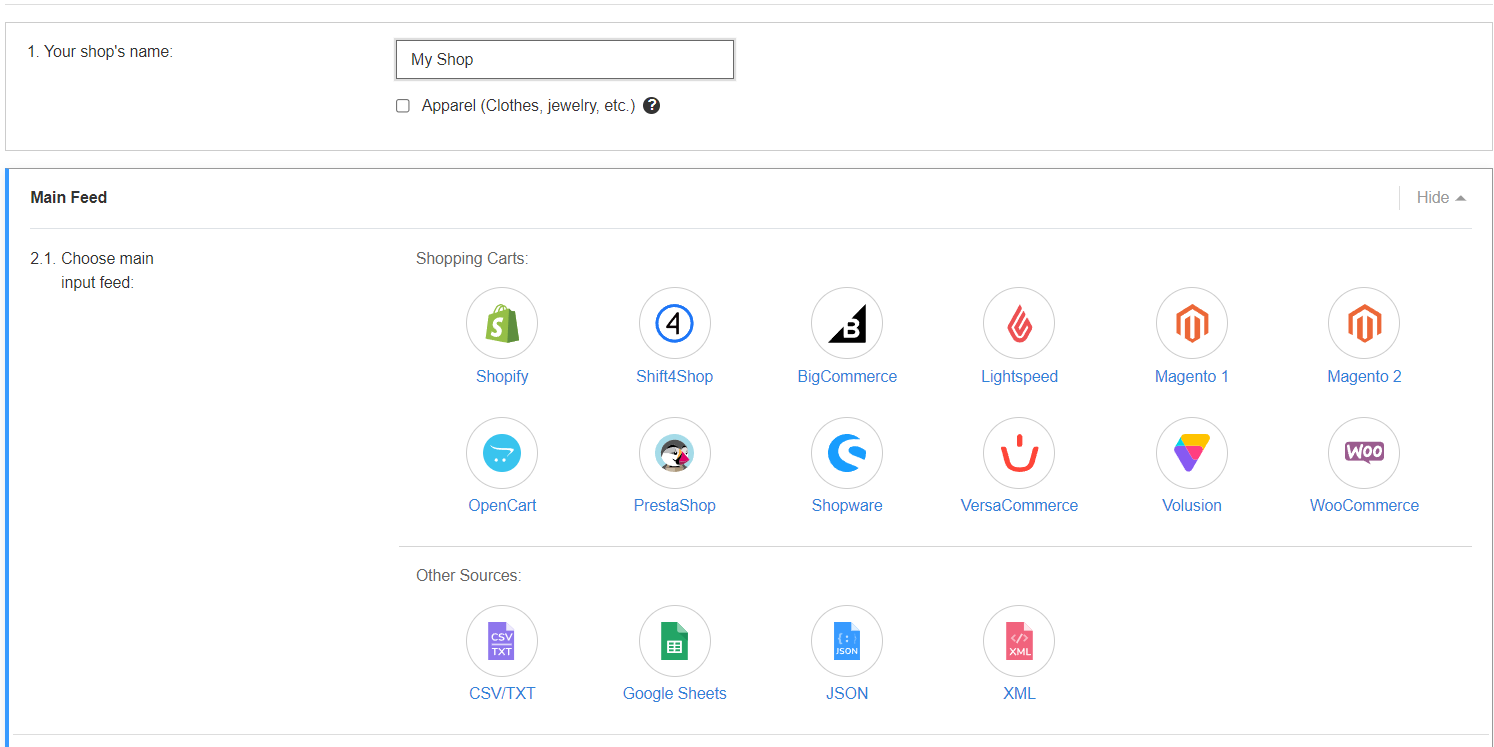Click the OpenCart text link
Viewport: 1494px width, 747px height.
[502, 506]
